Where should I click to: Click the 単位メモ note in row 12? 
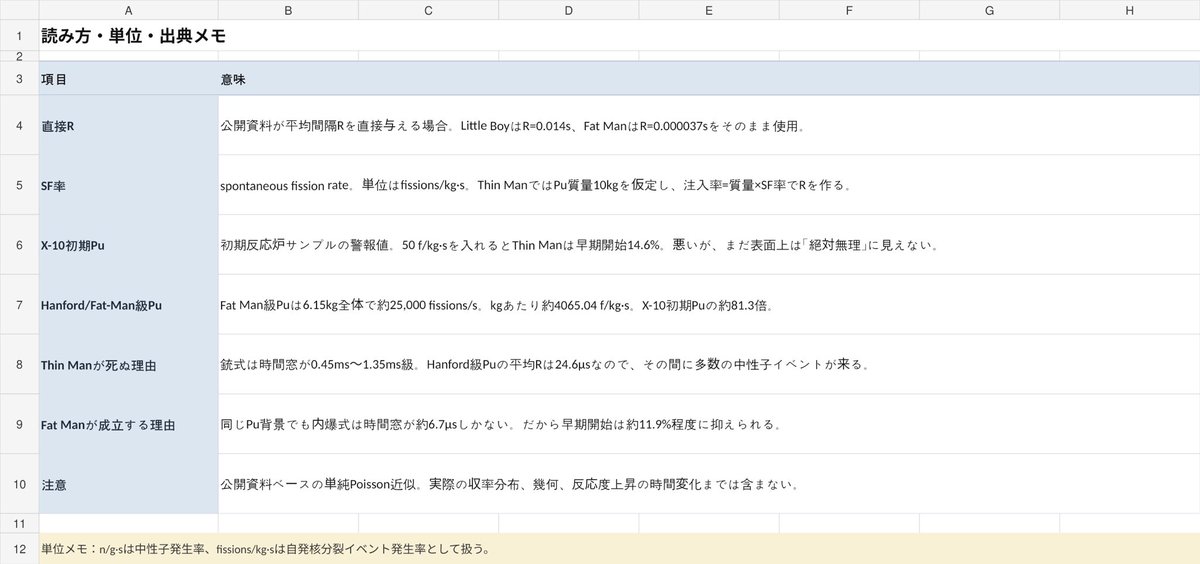619,549
